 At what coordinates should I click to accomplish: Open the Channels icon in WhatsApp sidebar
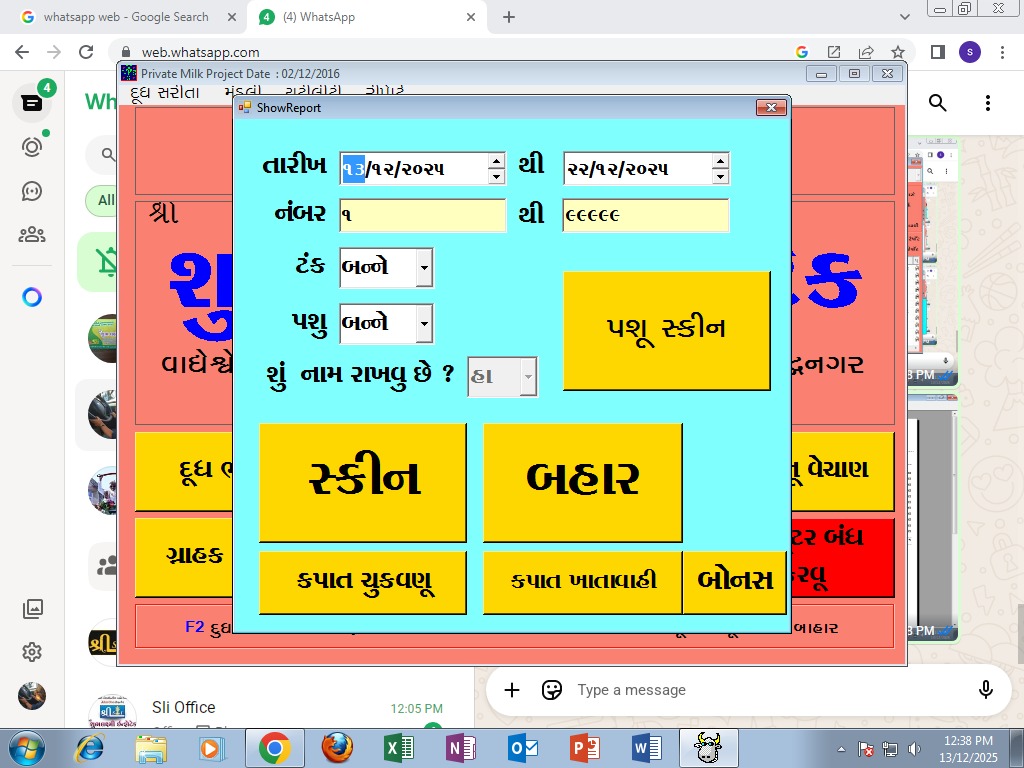tap(31, 190)
